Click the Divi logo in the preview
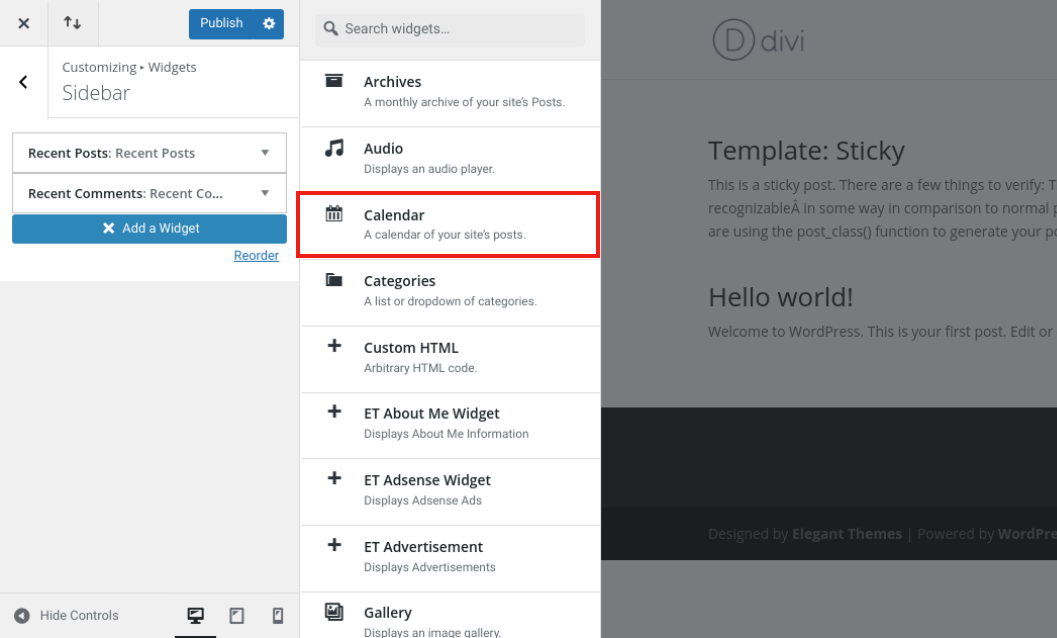This screenshot has height=638, width=1057. pyautogui.click(x=758, y=40)
